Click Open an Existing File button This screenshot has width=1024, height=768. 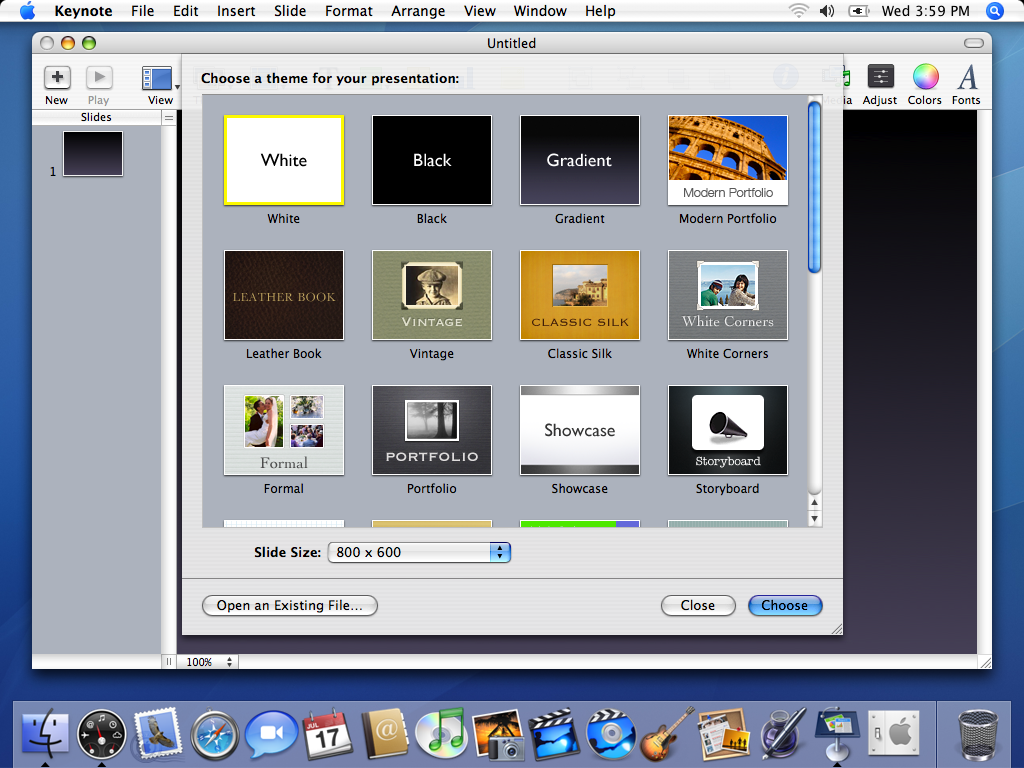point(289,605)
